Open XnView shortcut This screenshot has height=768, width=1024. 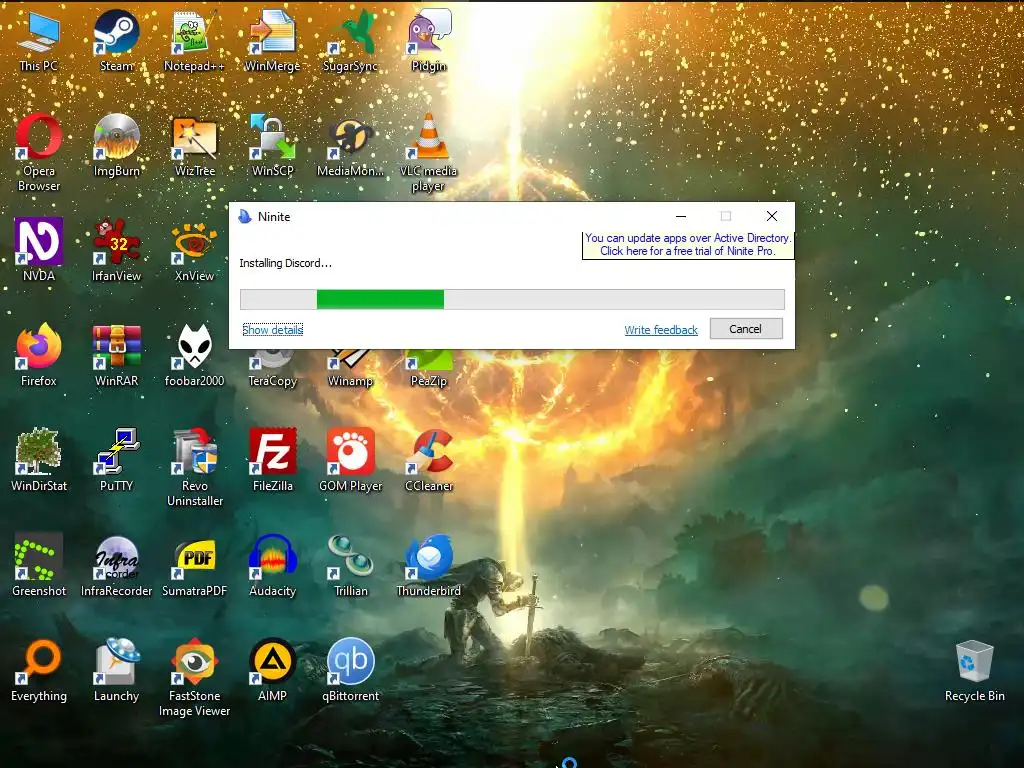pyautogui.click(x=194, y=250)
